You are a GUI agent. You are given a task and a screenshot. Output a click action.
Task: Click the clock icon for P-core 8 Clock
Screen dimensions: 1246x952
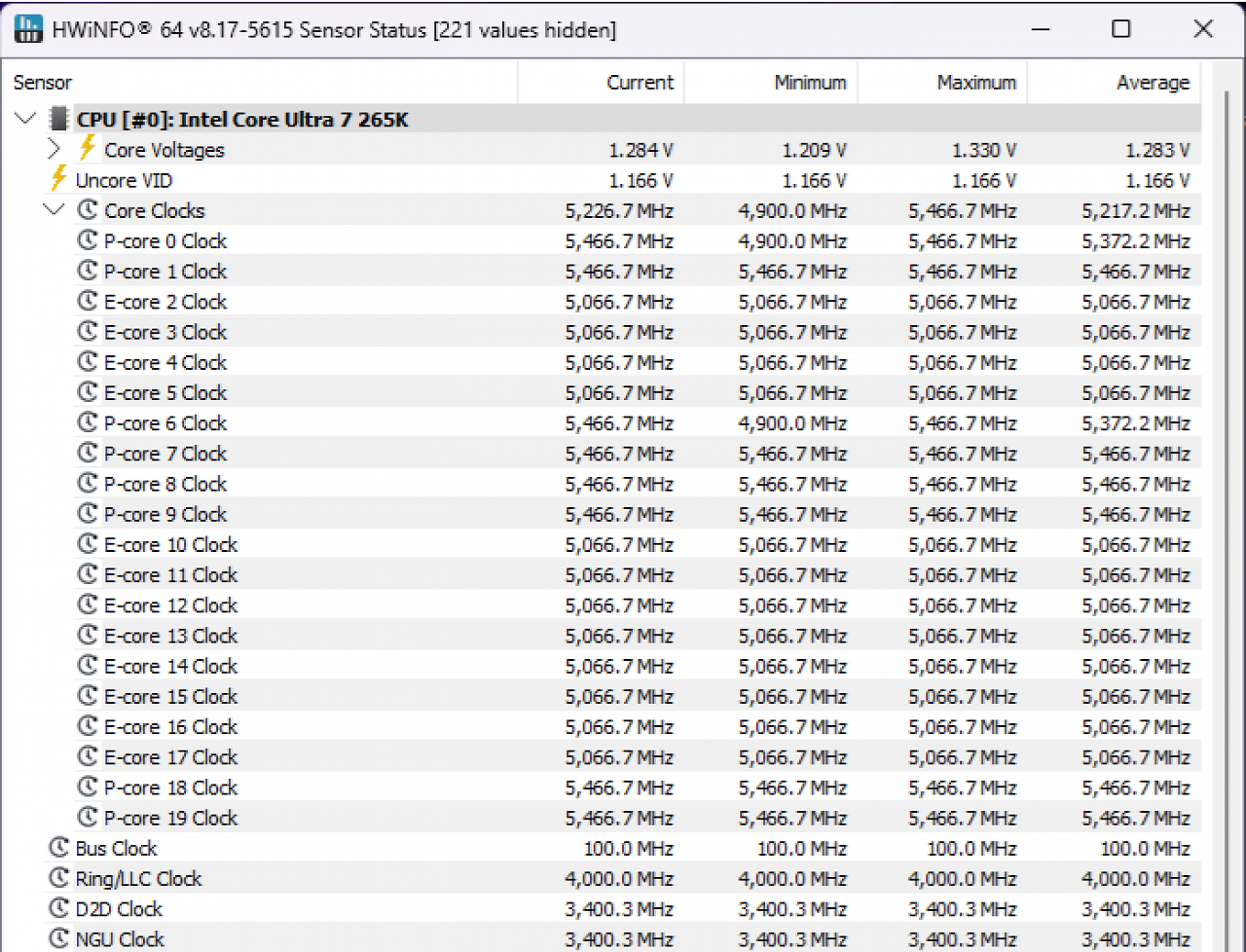pos(88,484)
